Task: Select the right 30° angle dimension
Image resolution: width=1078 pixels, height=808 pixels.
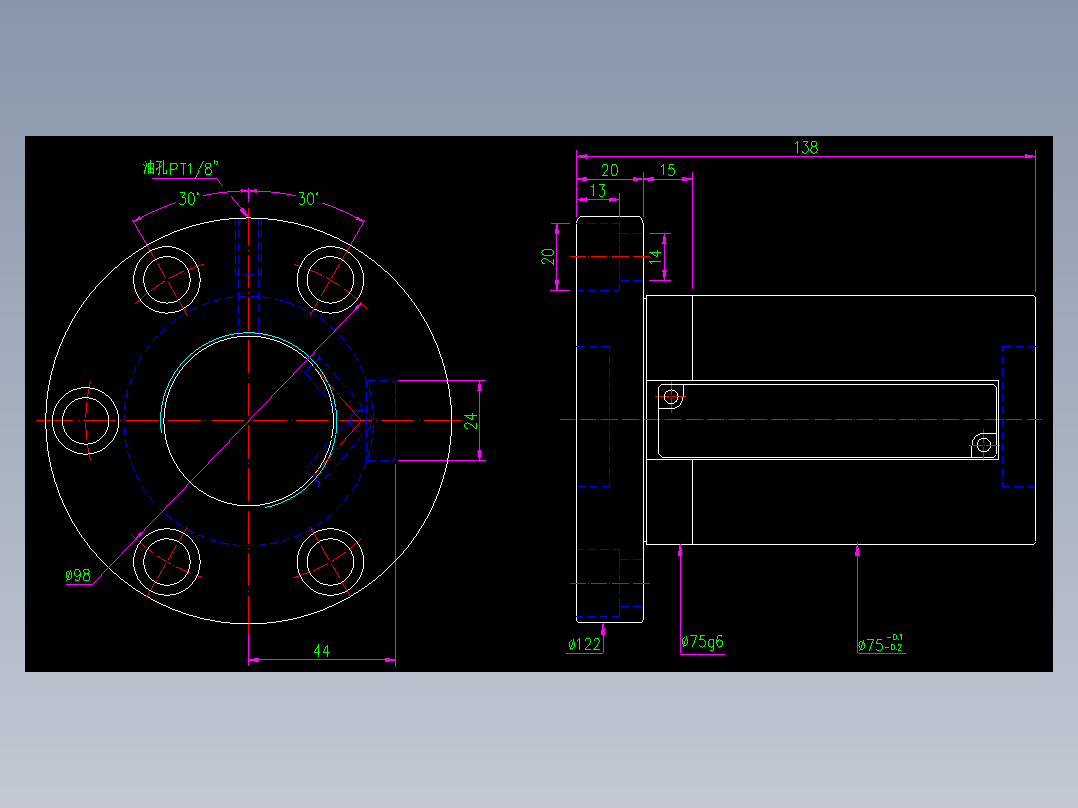Action: tap(308, 199)
